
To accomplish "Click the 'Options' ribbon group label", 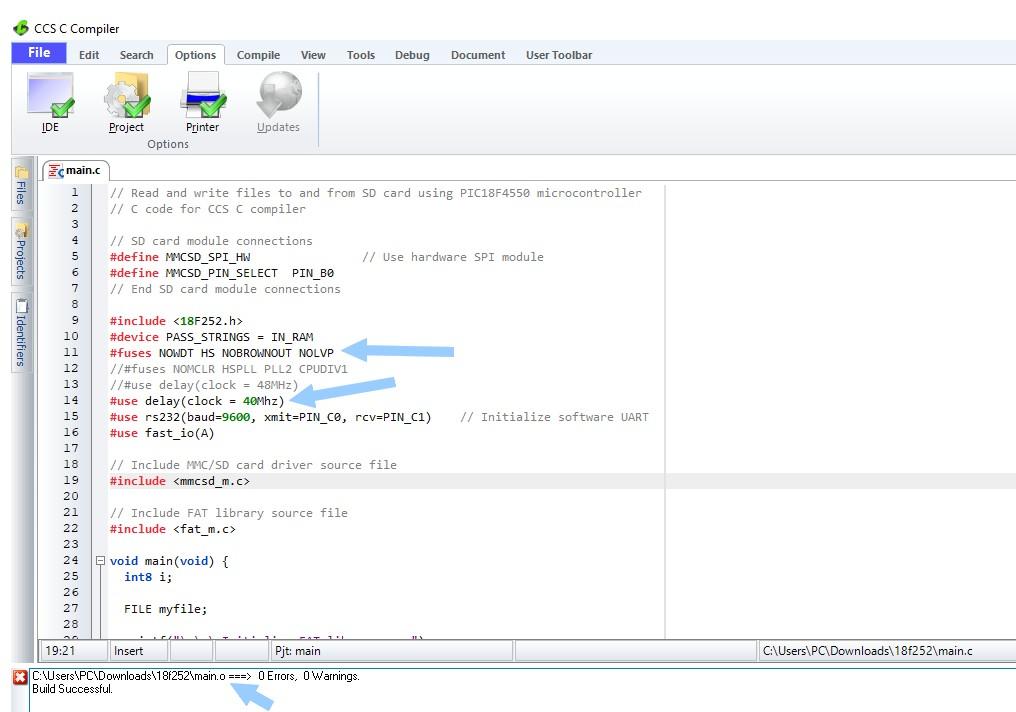I will [x=168, y=144].
